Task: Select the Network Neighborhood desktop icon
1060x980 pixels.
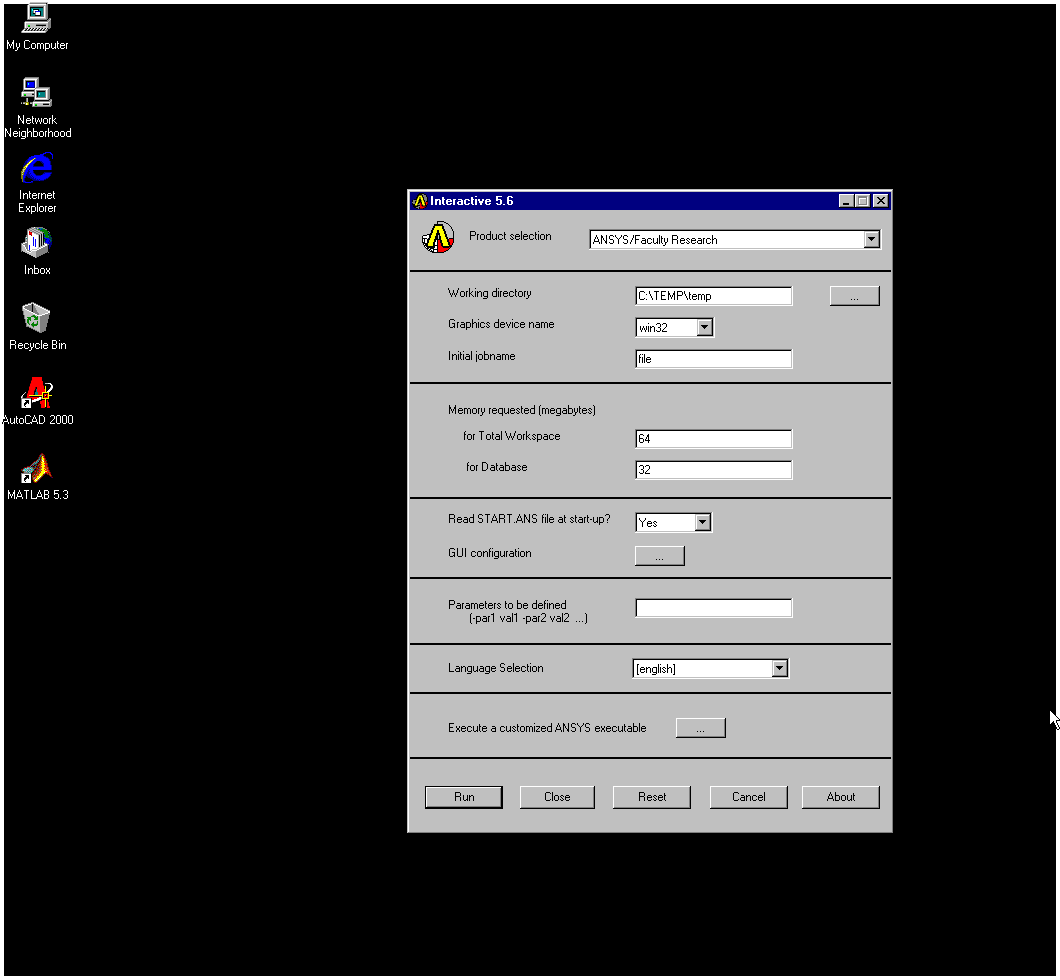Action: point(37,93)
